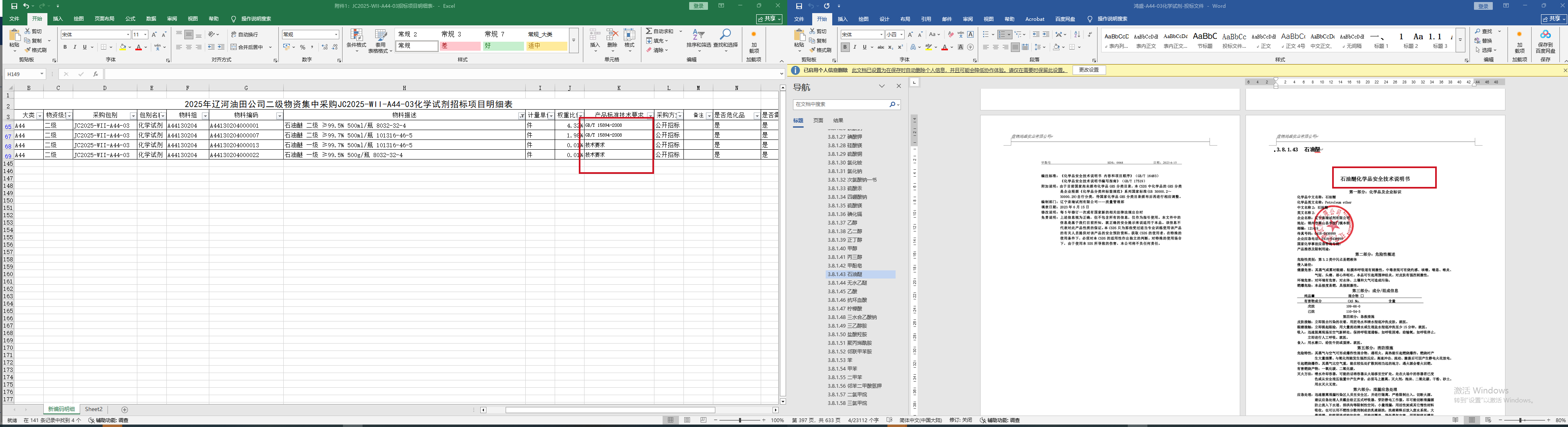Click Save to Baidu Netdisk (保存到百度网盘) icon
This screenshot has width=1568, height=427.
coord(1546,41)
